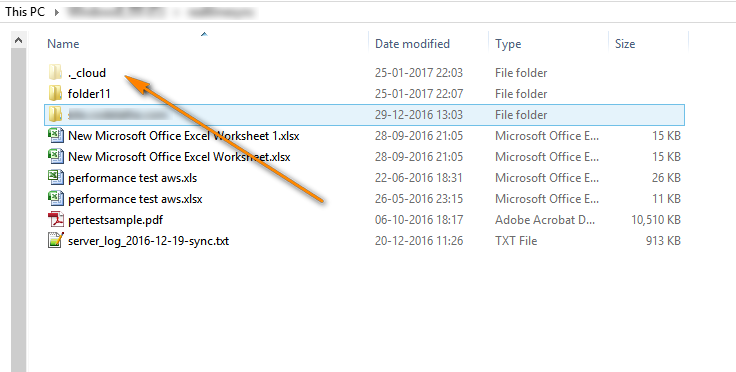Select the folder11 folder icon
Screen dimensions: 736x372
(55, 93)
